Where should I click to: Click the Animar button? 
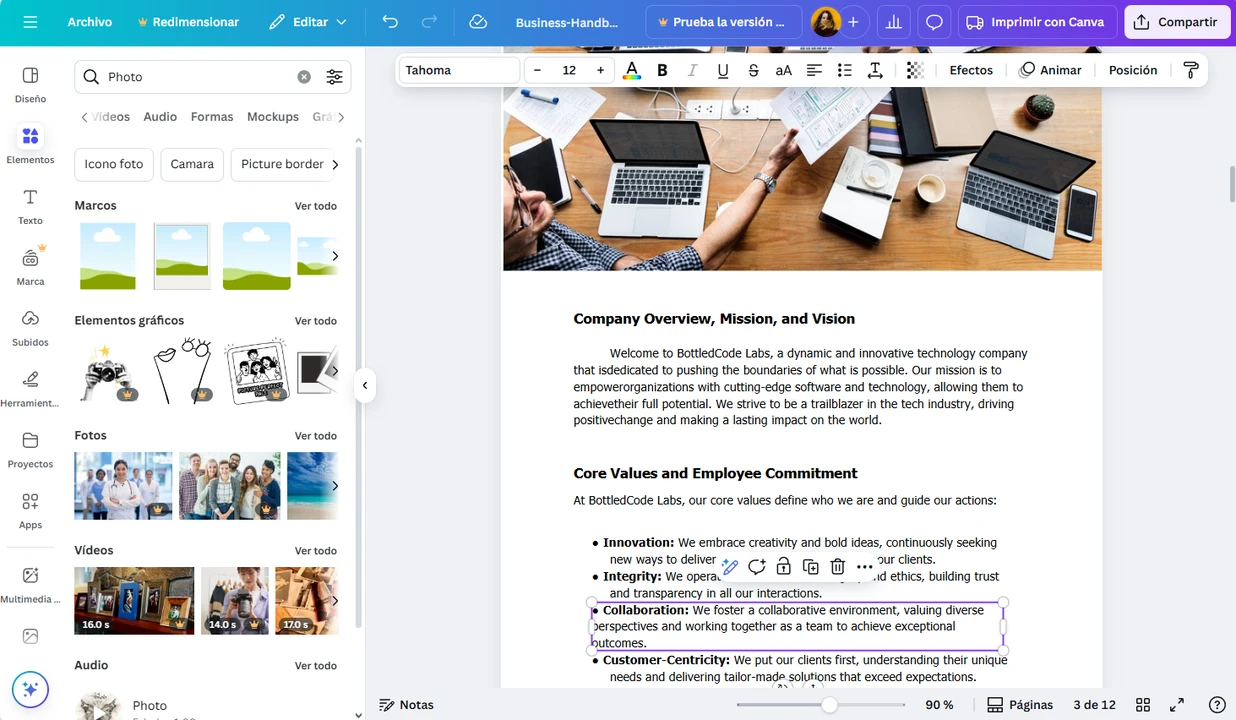(x=1050, y=70)
